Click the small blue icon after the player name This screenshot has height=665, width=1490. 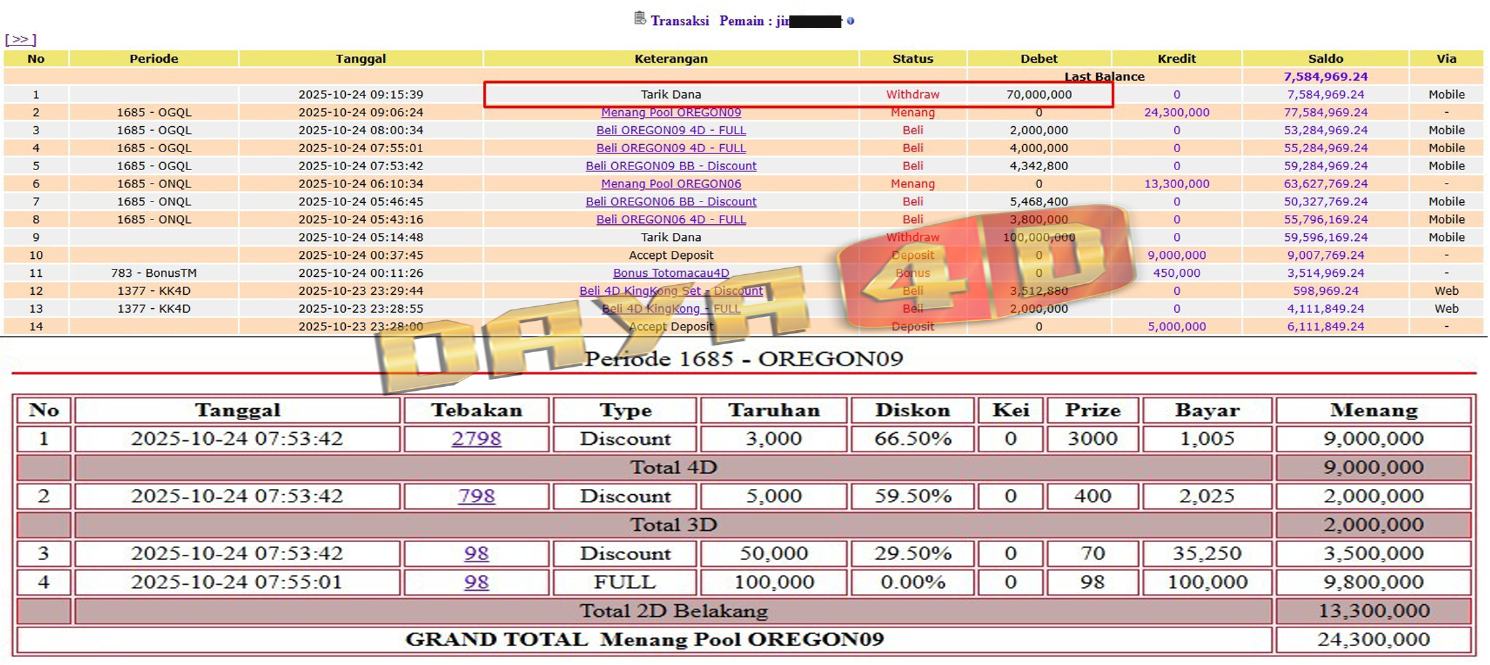tap(851, 21)
